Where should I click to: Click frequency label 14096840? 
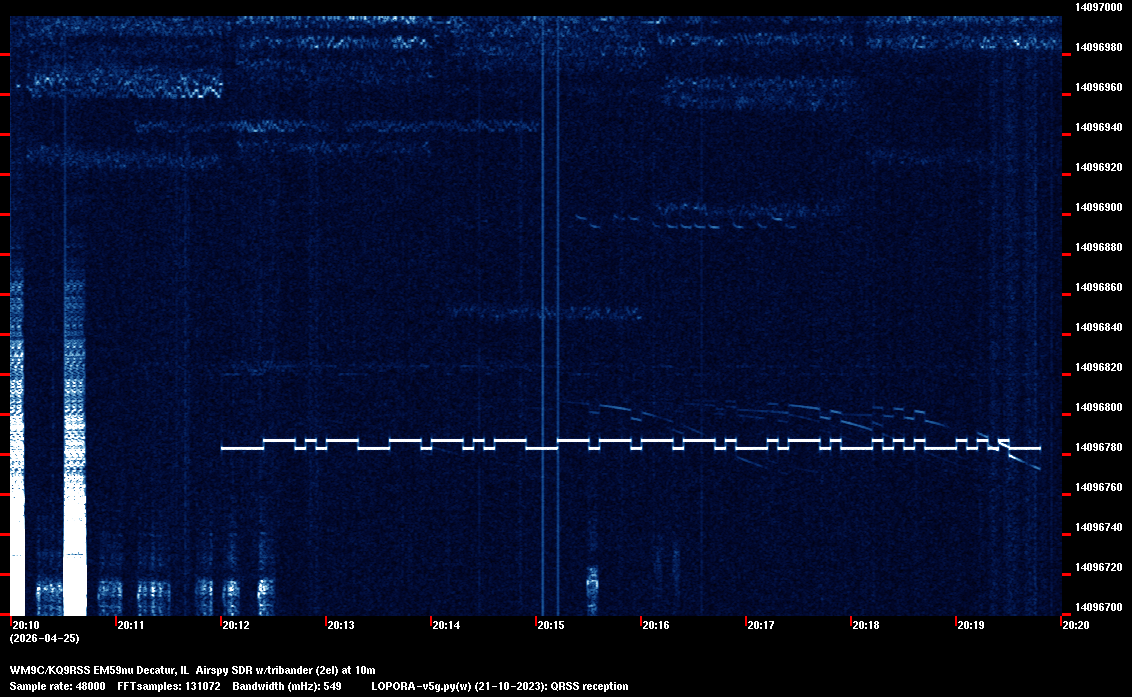pos(1099,327)
